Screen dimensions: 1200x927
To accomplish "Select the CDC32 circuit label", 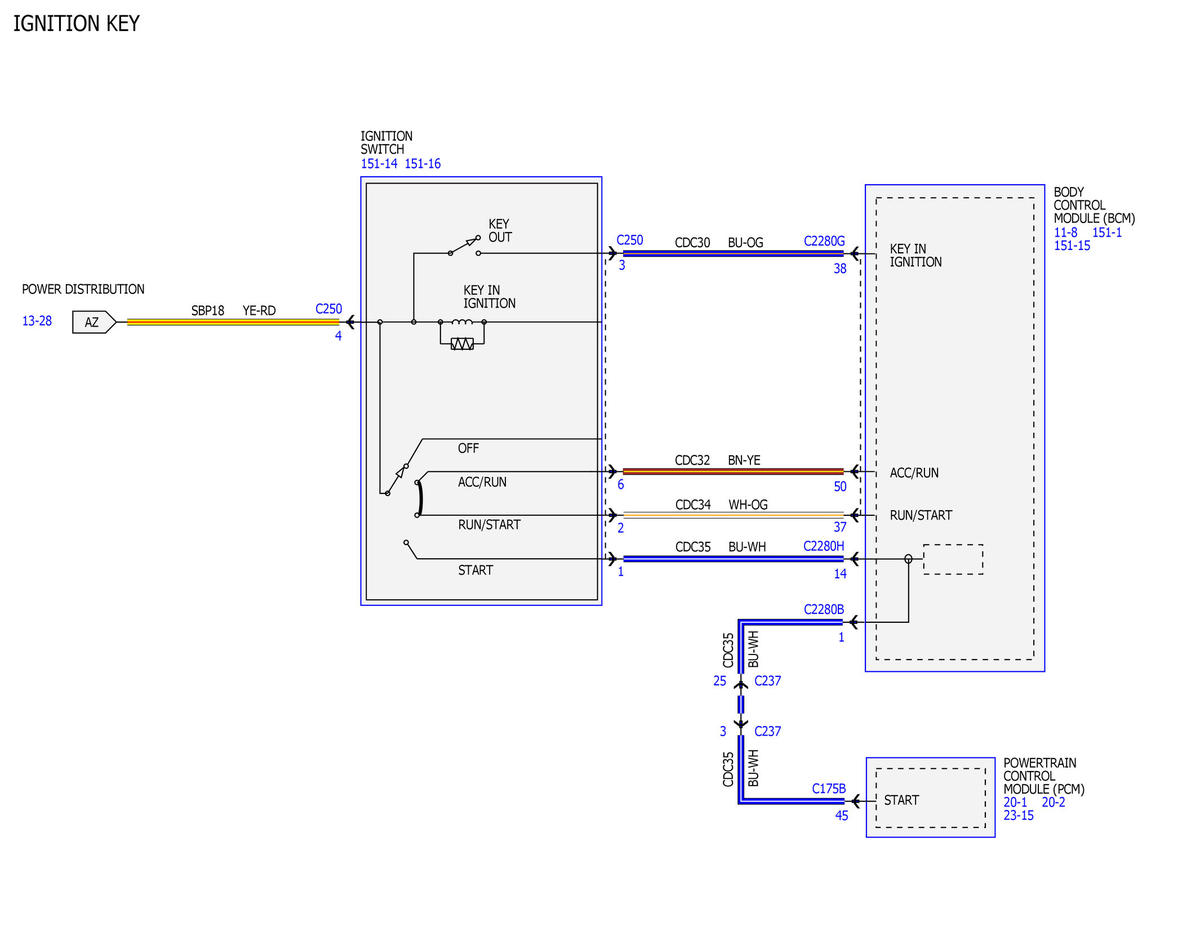I will [692, 460].
